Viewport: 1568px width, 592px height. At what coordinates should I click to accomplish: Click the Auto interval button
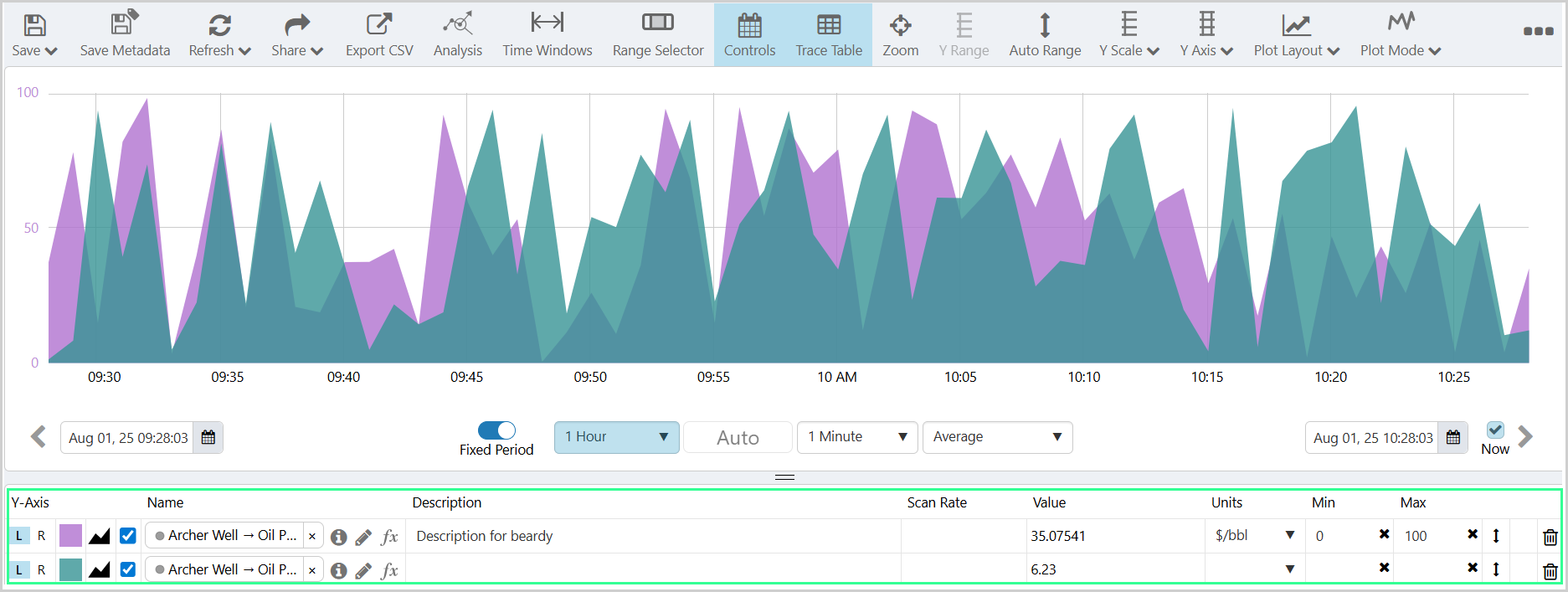coord(738,438)
